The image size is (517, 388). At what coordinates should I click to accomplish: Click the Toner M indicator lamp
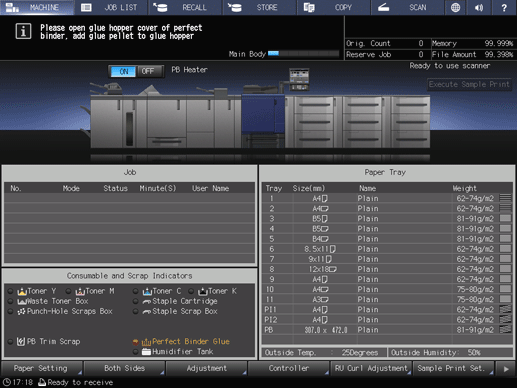pyautogui.click(x=68, y=291)
